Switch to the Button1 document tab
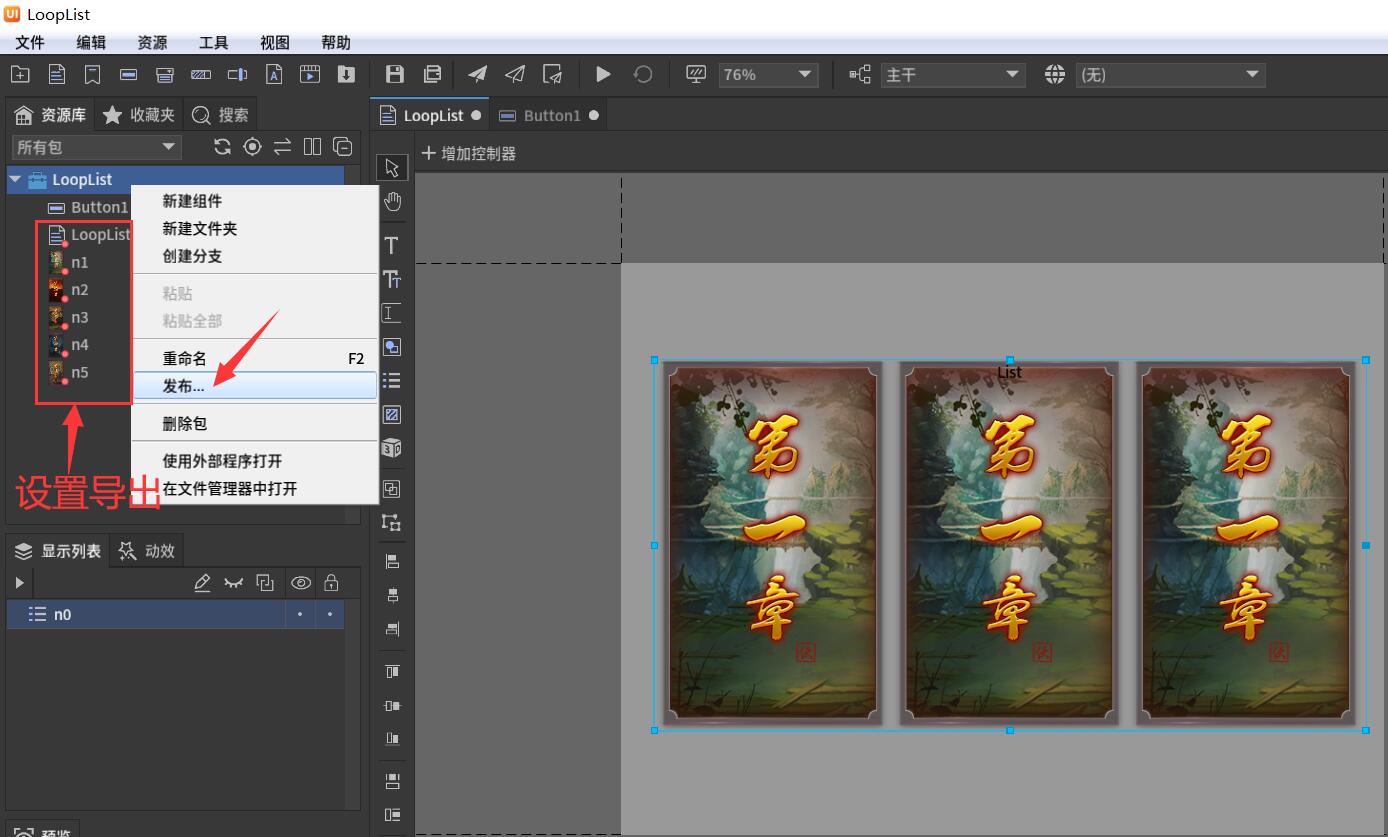 tap(551, 116)
